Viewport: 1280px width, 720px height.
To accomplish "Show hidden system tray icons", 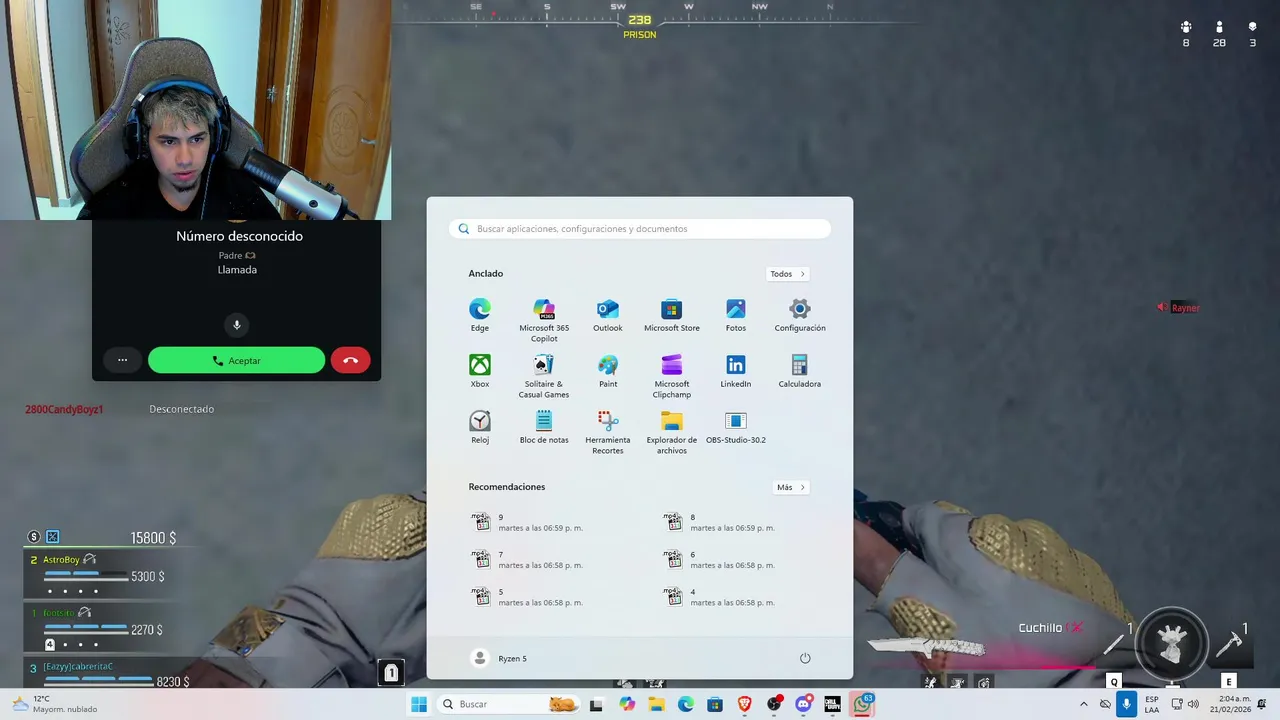I will pos(1083,704).
